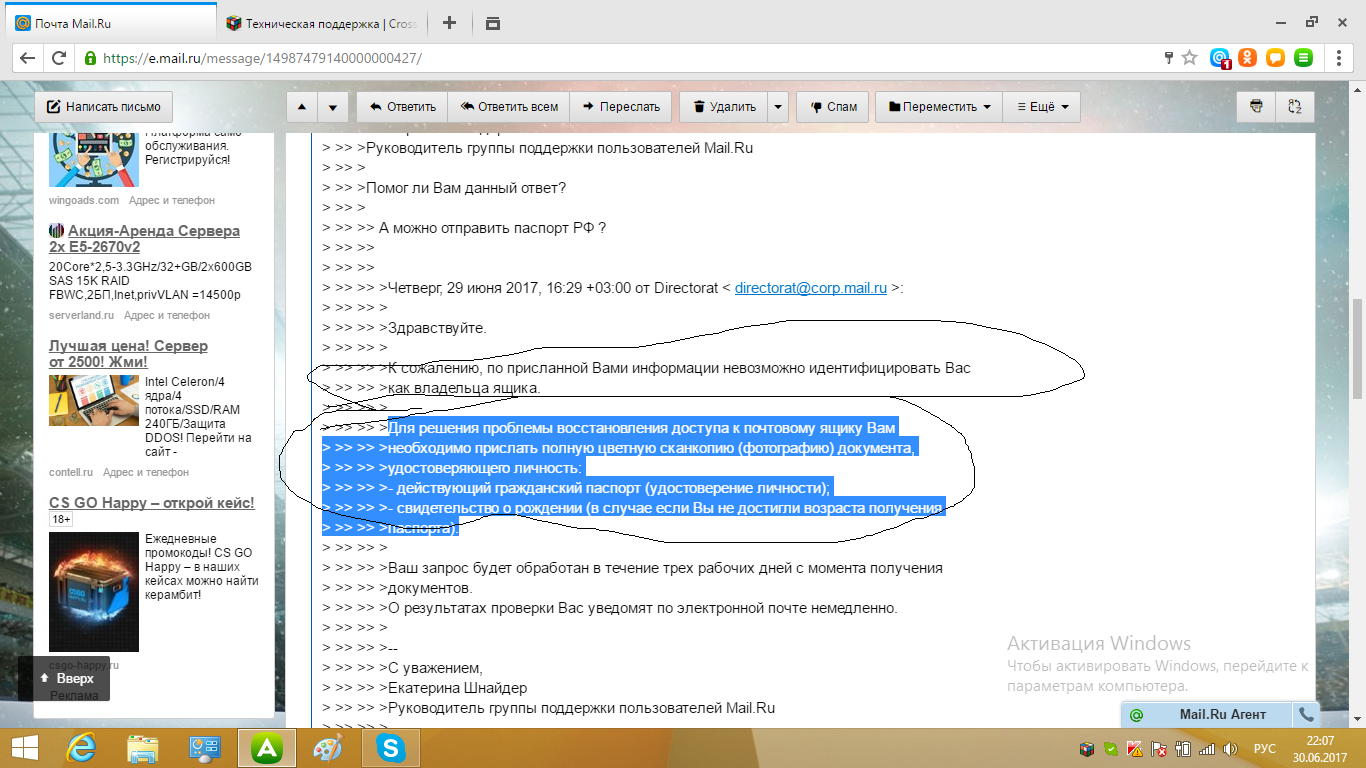Click the line С уважением,
Viewport: 1366px width, 768px height.
click(435, 668)
